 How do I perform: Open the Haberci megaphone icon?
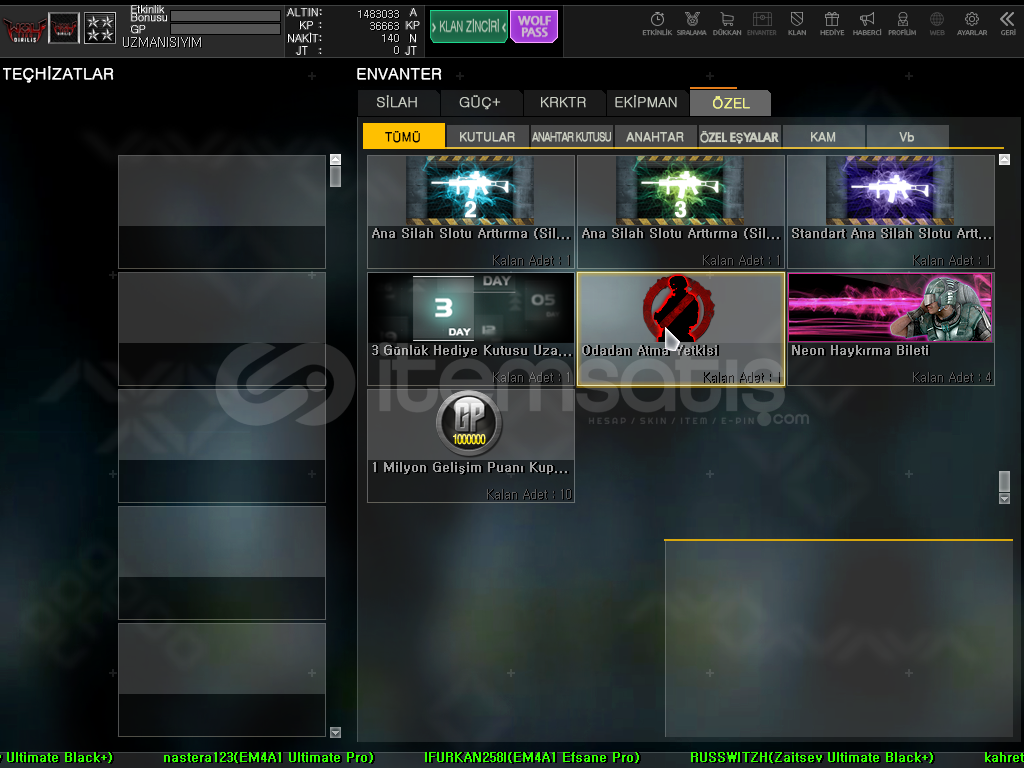pyautogui.click(x=867, y=23)
